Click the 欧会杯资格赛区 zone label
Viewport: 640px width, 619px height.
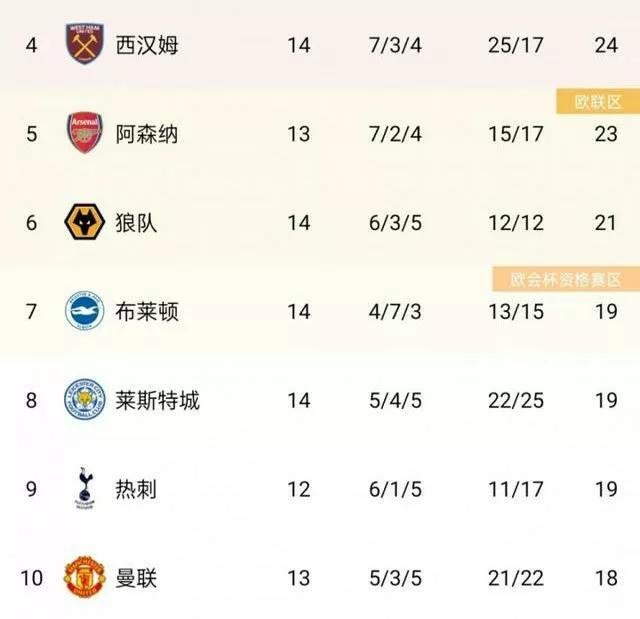point(566,280)
